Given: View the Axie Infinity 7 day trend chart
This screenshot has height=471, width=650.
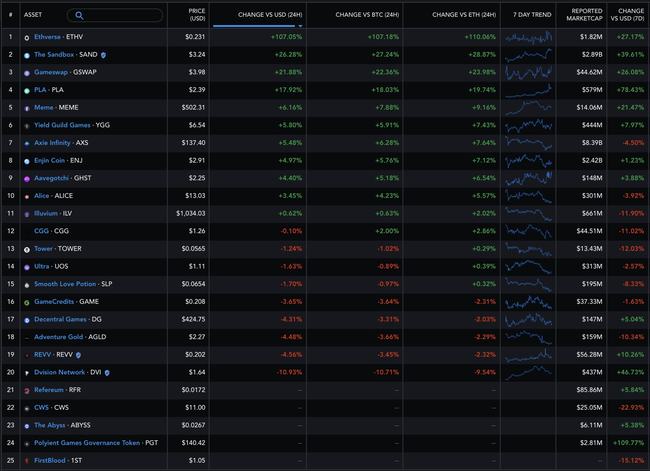Looking at the screenshot, I should coord(529,143).
